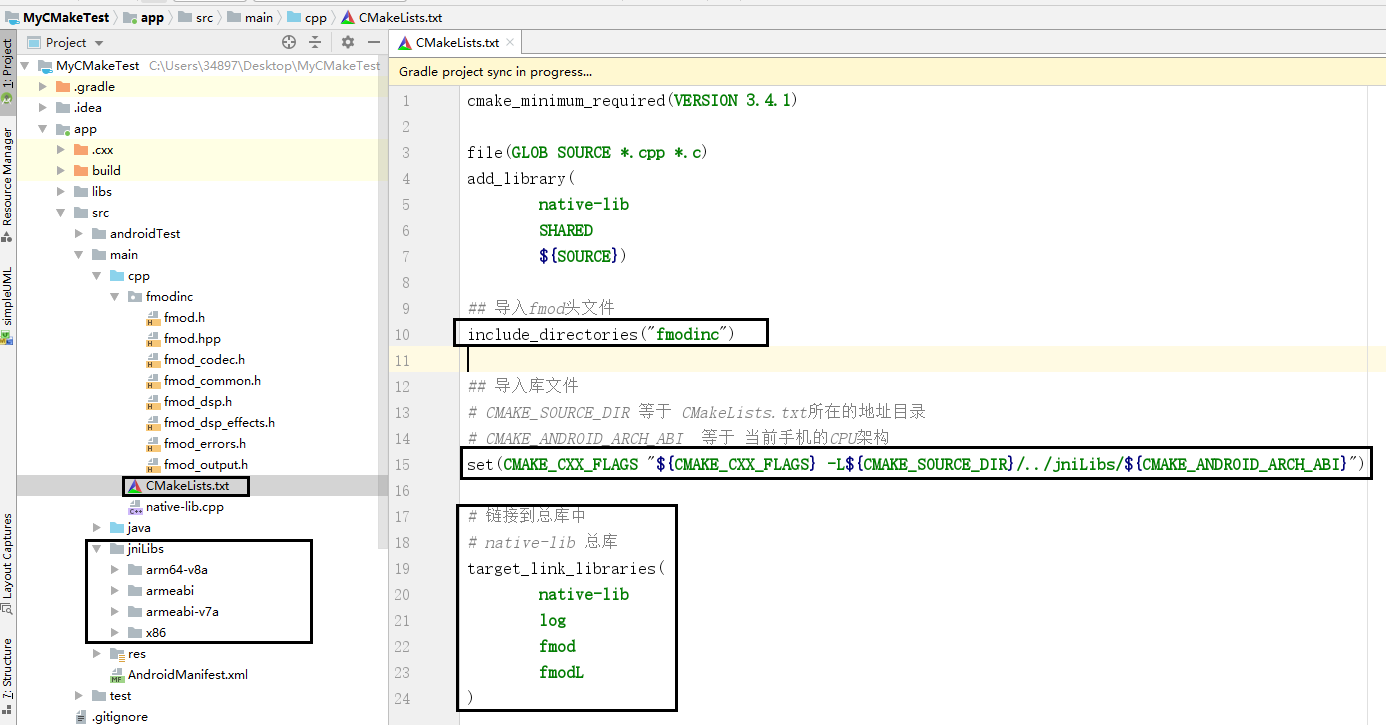Open the Resource Manager side tab

8,184
